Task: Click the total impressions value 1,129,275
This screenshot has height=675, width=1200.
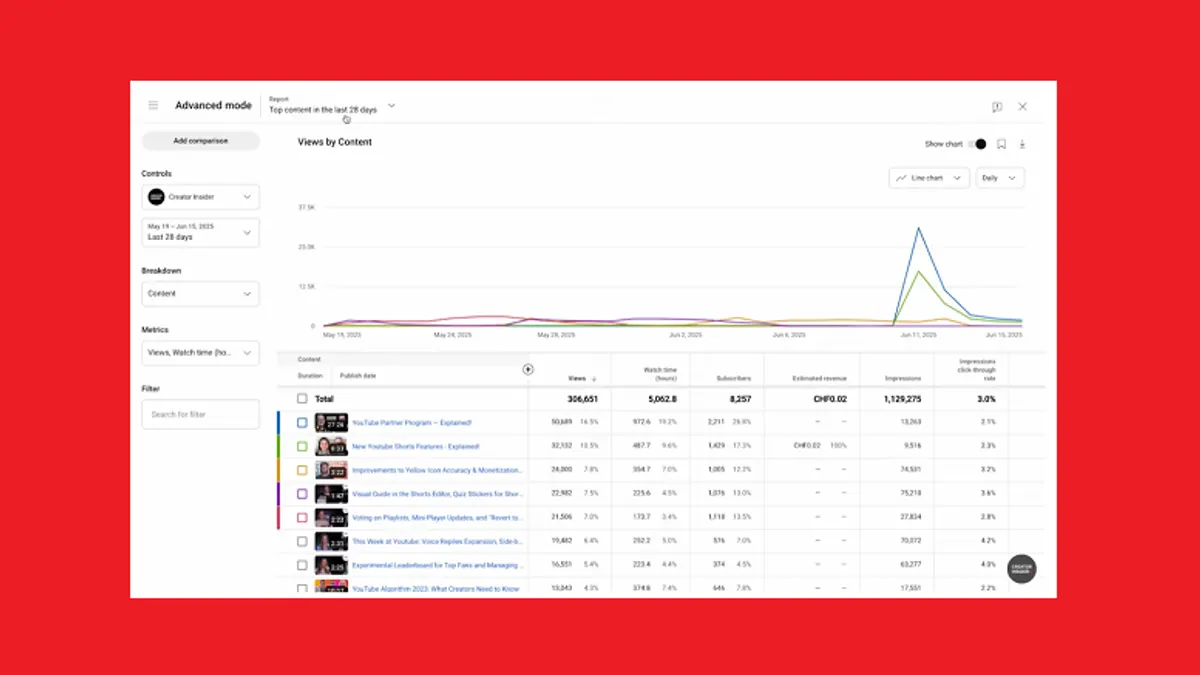Action: [x=902, y=399]
